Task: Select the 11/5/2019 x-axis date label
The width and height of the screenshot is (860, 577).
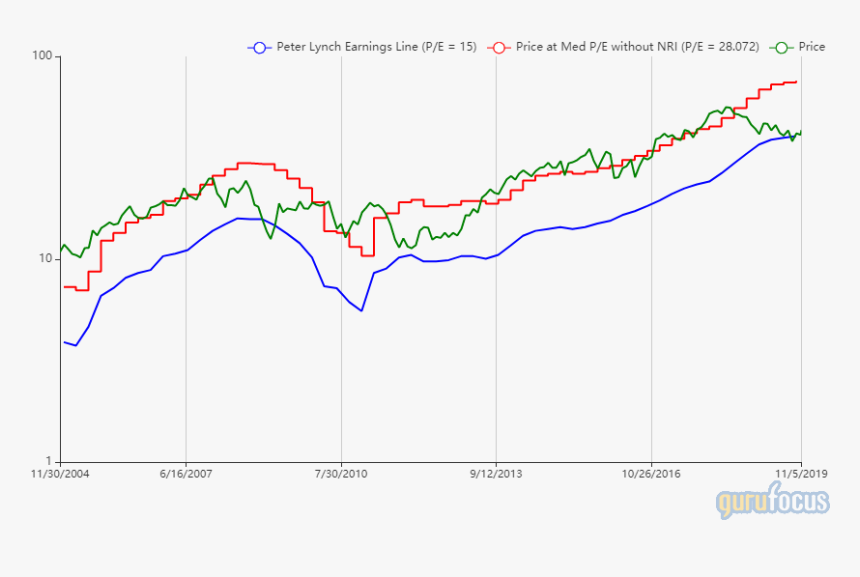Action: click(801, 474)
